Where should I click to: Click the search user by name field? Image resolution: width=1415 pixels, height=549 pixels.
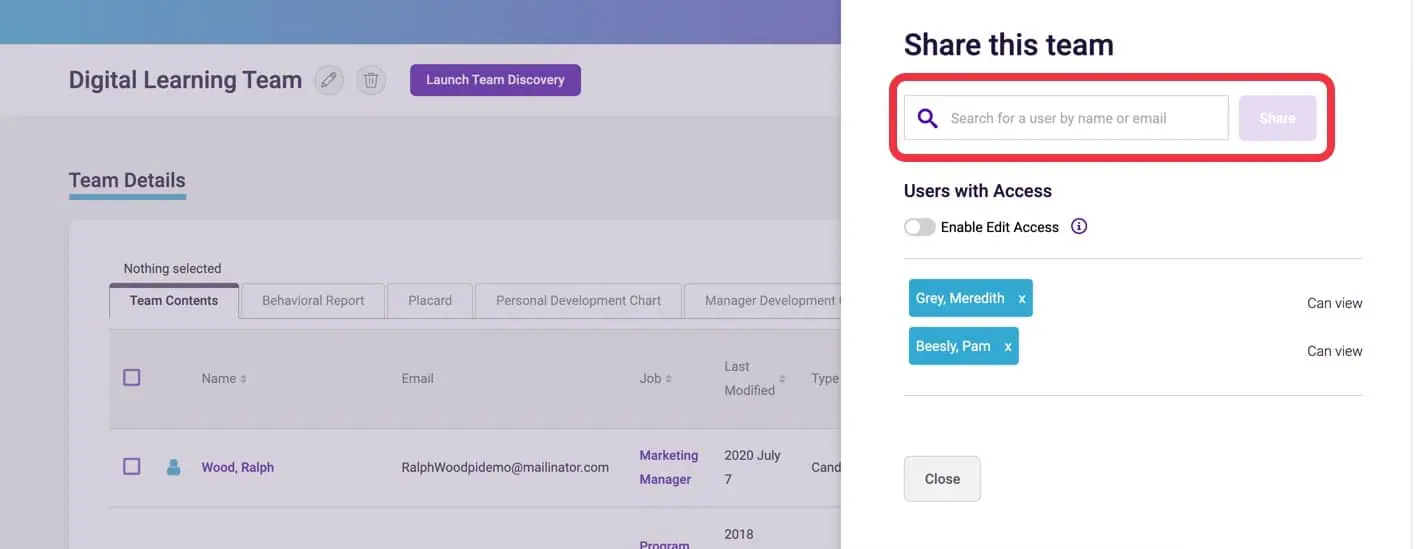click(1084, 118)
